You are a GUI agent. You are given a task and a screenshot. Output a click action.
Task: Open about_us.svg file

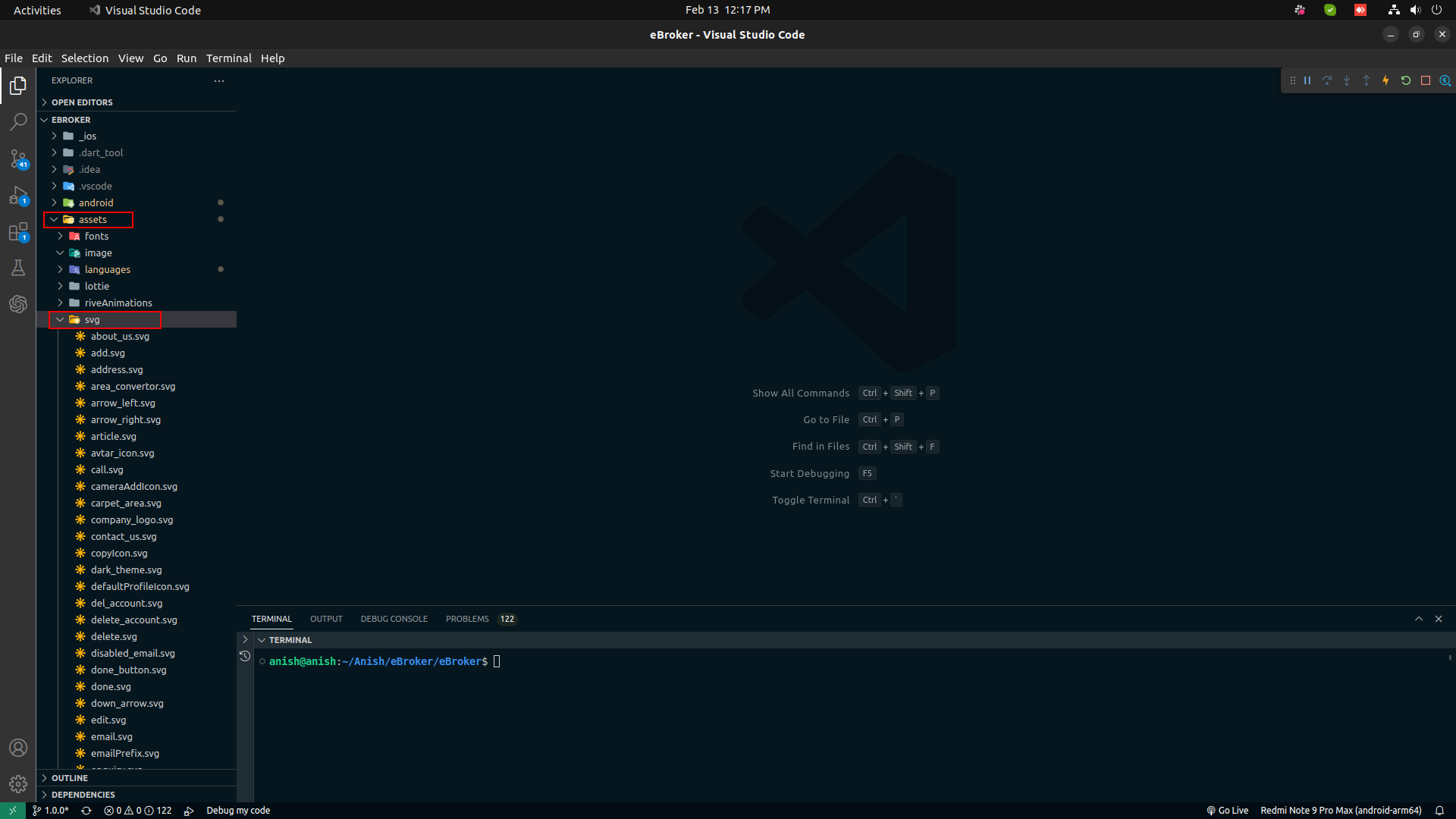point(136,336)
